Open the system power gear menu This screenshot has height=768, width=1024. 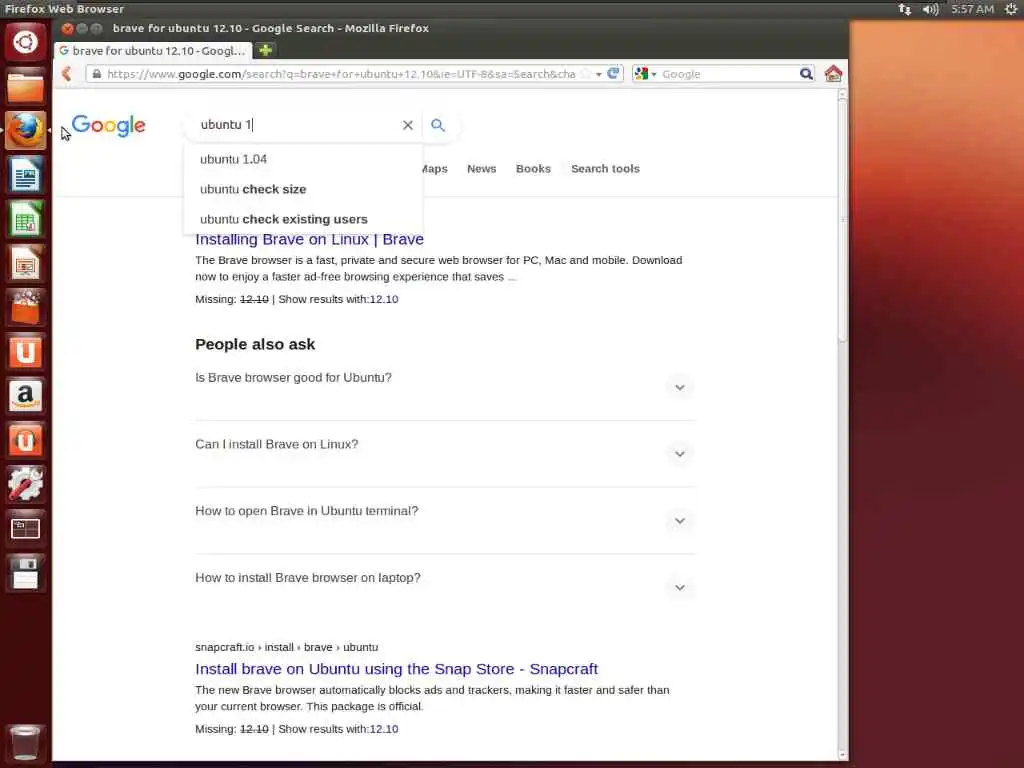tap(1011, 9)
